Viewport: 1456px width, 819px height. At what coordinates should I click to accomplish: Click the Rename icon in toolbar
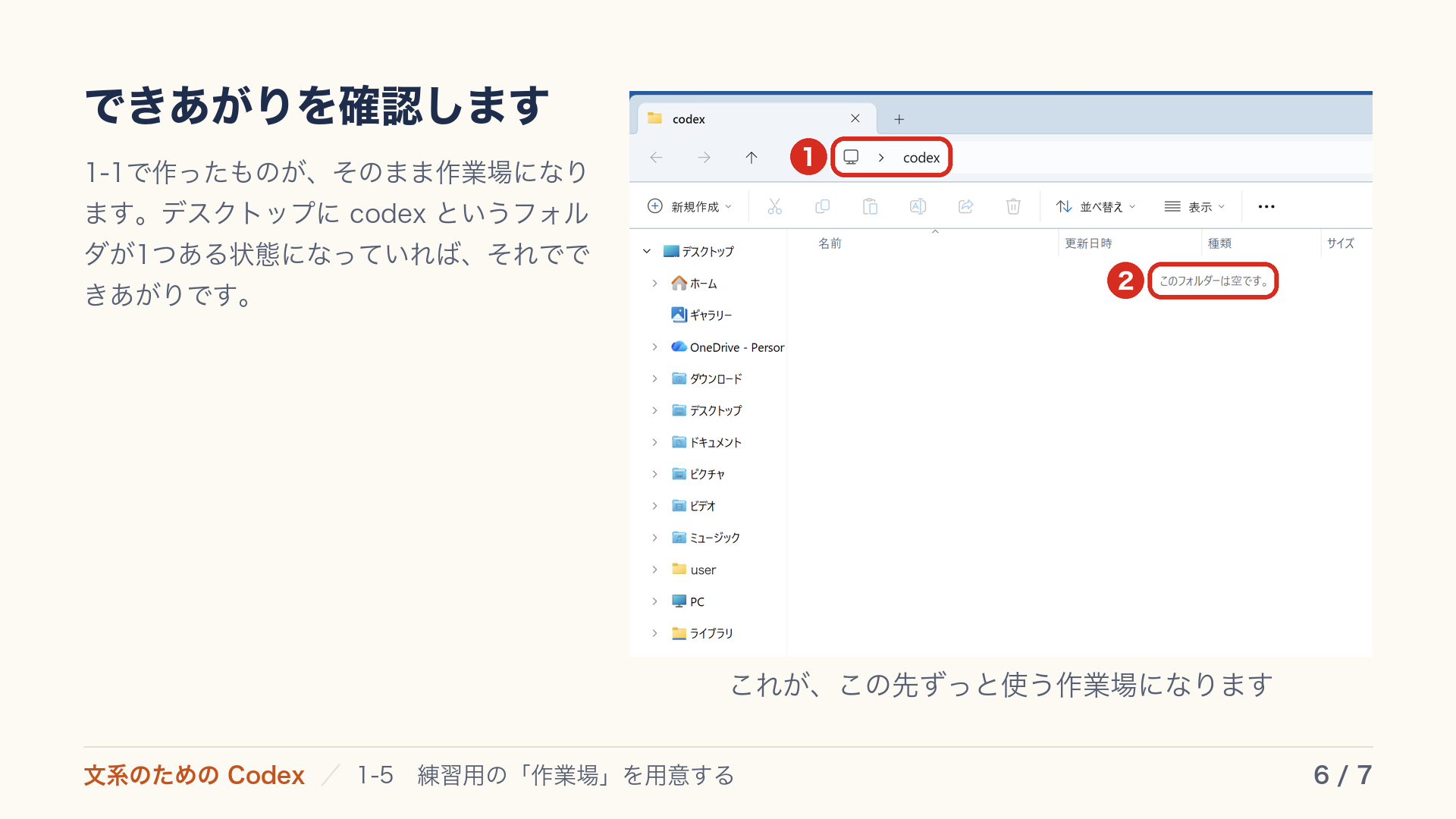tap(918, 206)
